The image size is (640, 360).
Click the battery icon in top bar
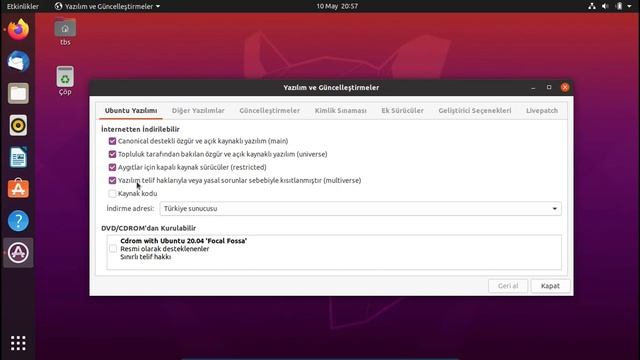click(619, 6)
